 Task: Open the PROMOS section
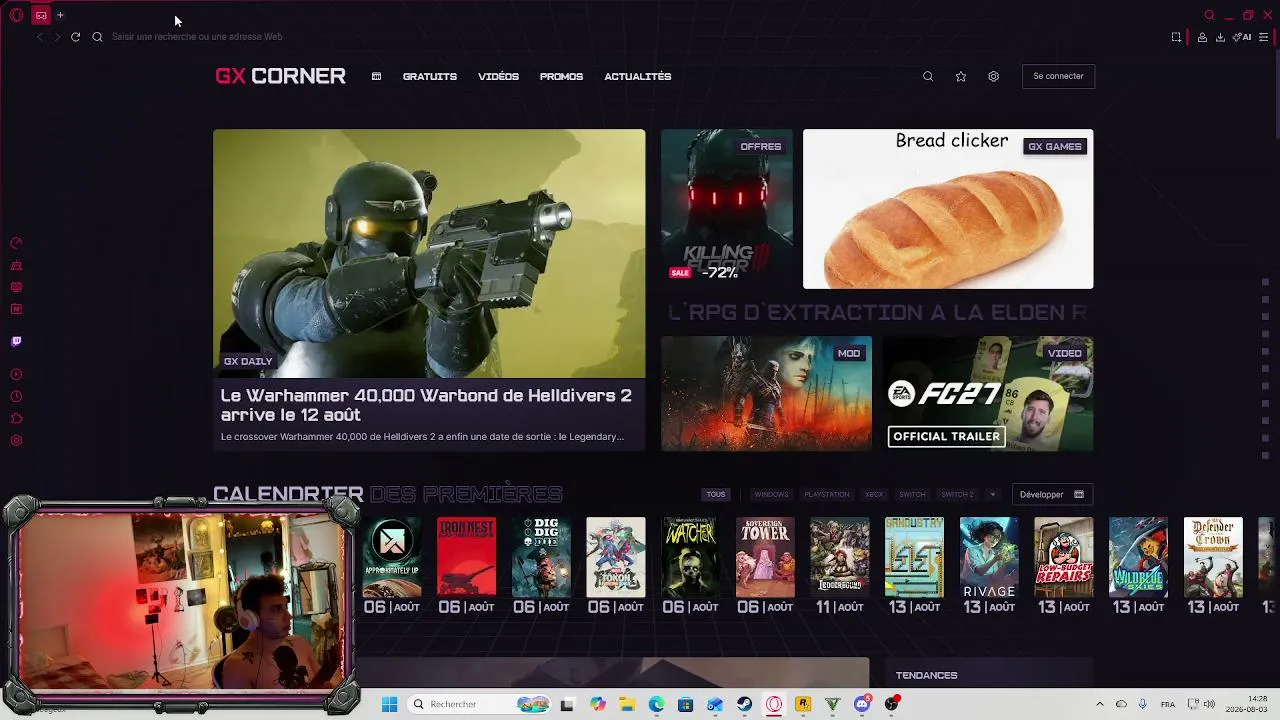tap(561, 76)
